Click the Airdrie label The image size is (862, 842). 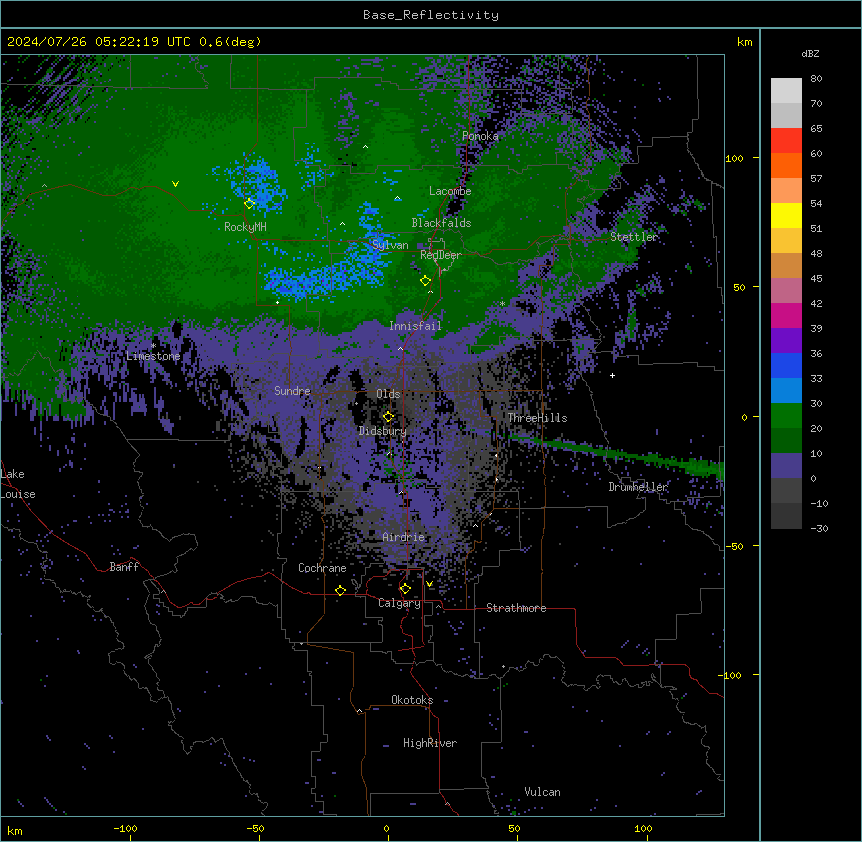tap(404, 537)
